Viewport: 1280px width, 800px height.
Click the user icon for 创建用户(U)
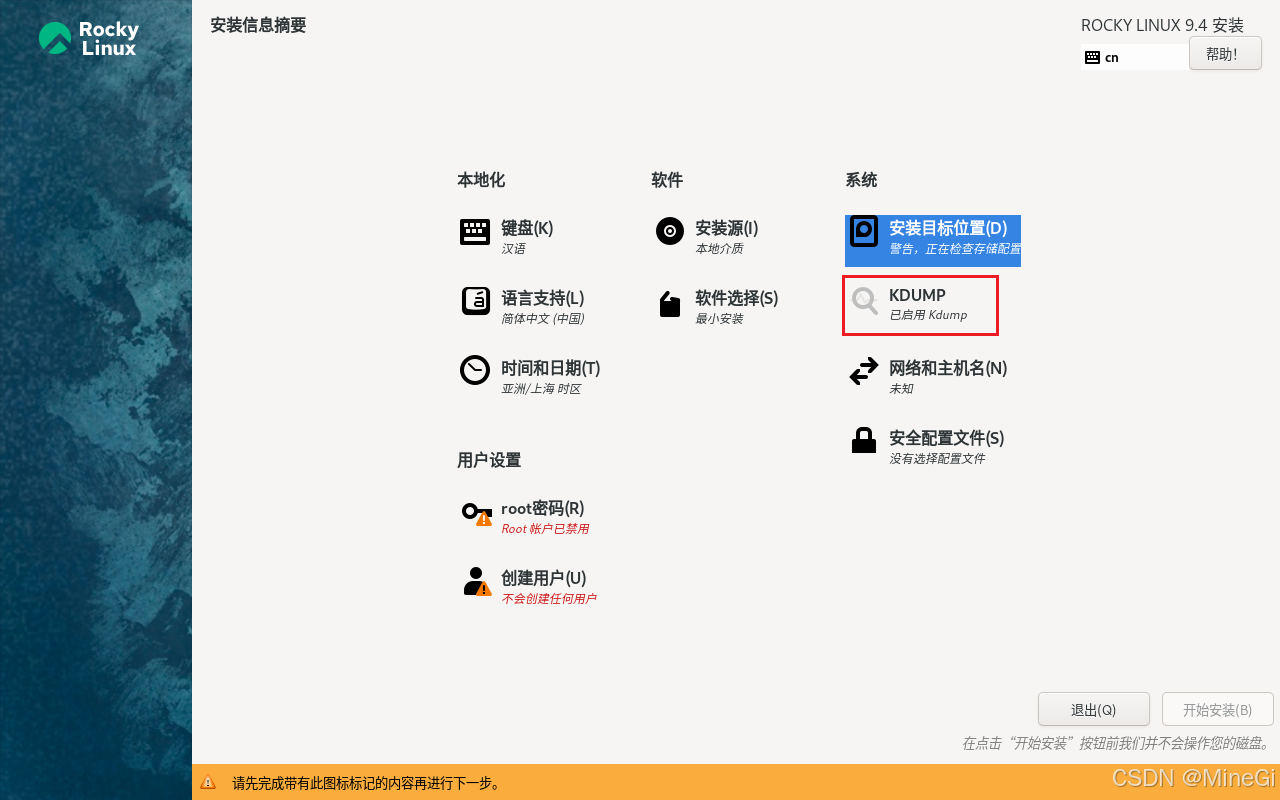tap(476, 581)
